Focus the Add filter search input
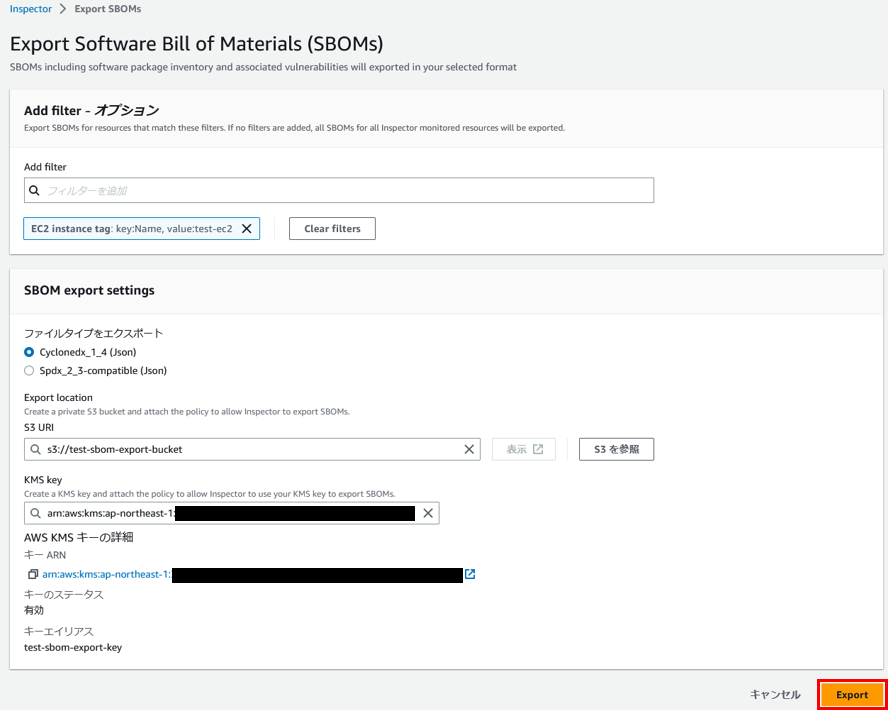 pyautogui.click(x=339, y=191)
